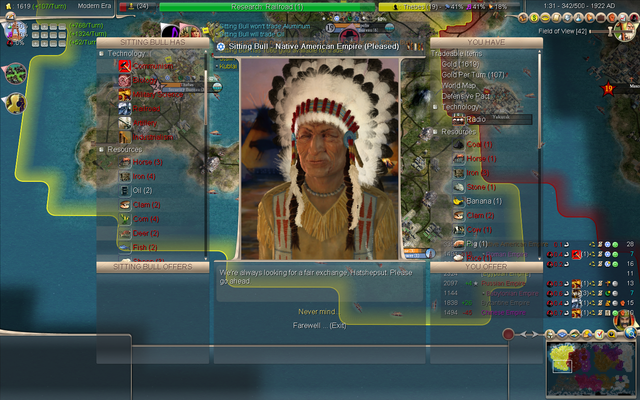Toggle unit icons display above minimap
640x400 pixels.
tap(550, 334)
